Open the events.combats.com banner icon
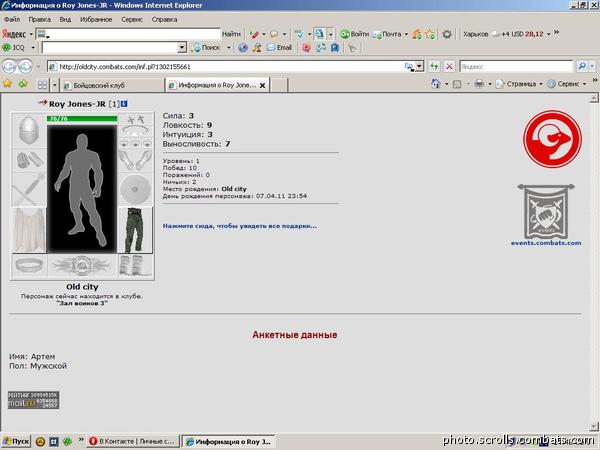Image resolution: width=600 pixels, height=450 pixels. coord(546,212)
